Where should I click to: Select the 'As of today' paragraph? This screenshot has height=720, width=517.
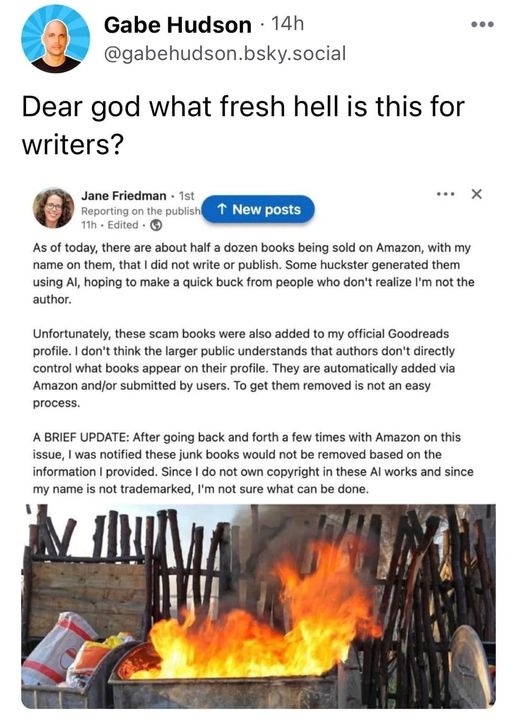pyautogui.click(x=253, y=273)
